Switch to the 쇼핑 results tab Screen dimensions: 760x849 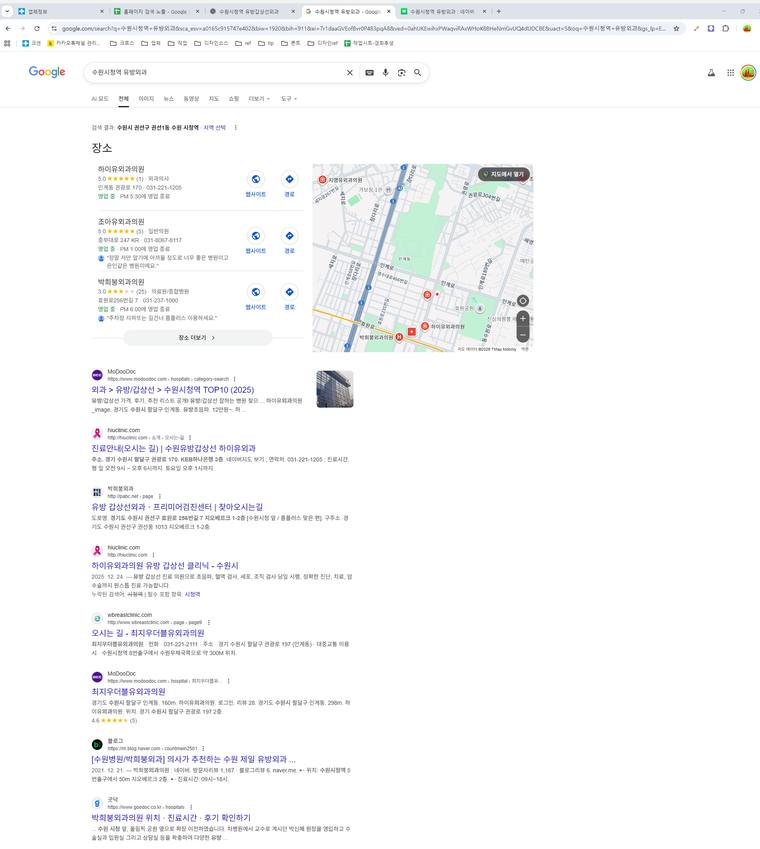click(x=234, y=99)
